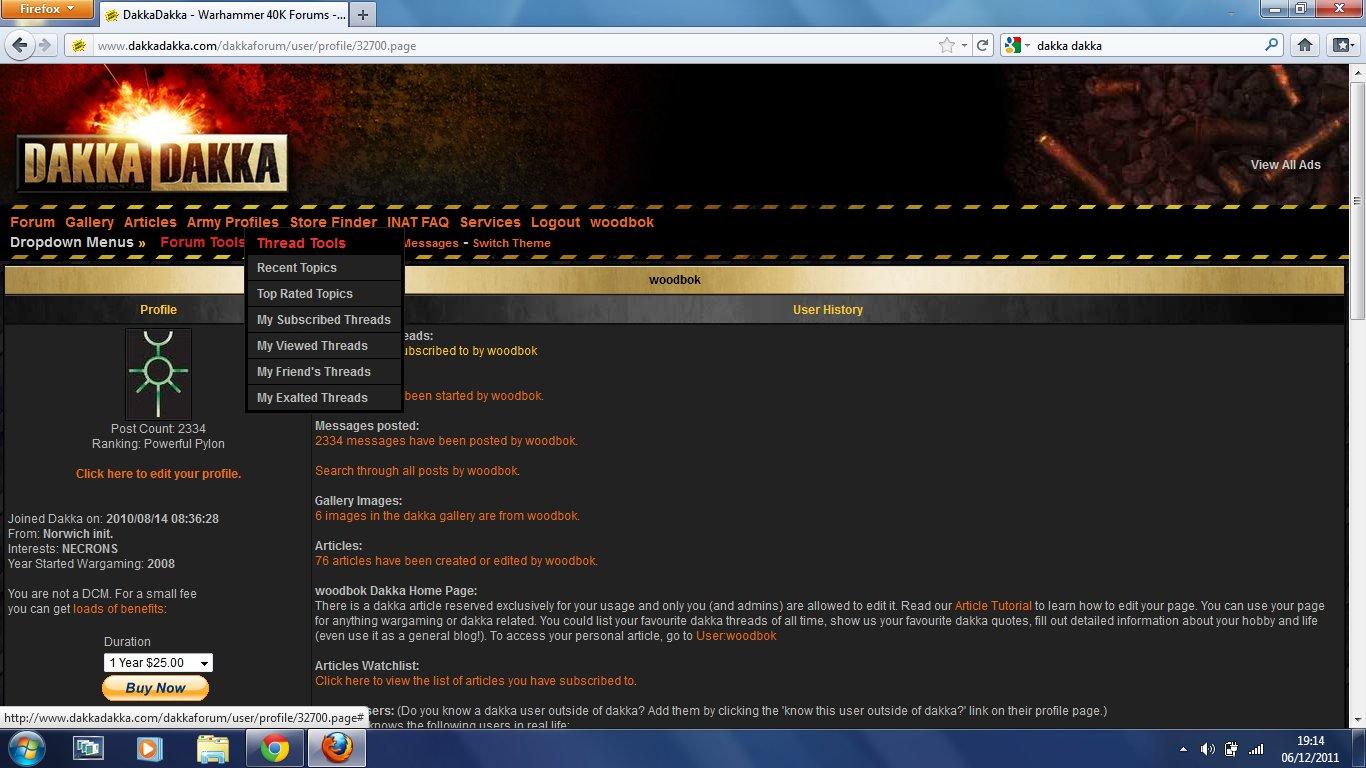This screenshot has width=1366, height=768.
Task: Open the search engine selector dropdown
Action: pos(1018,45)
